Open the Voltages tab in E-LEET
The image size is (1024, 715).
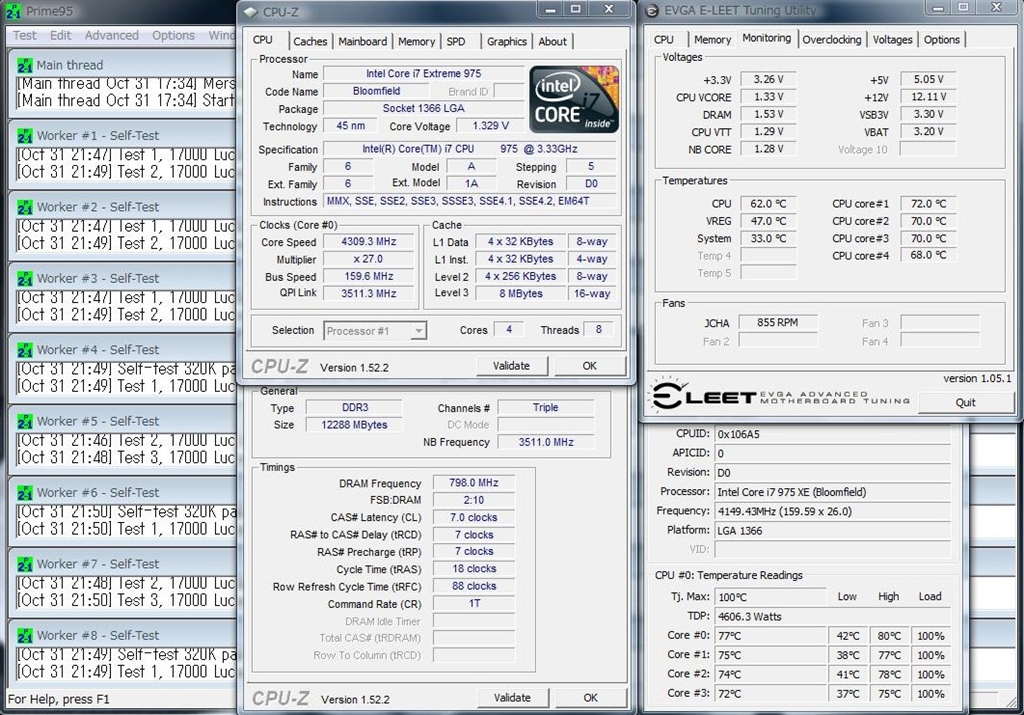892,40
